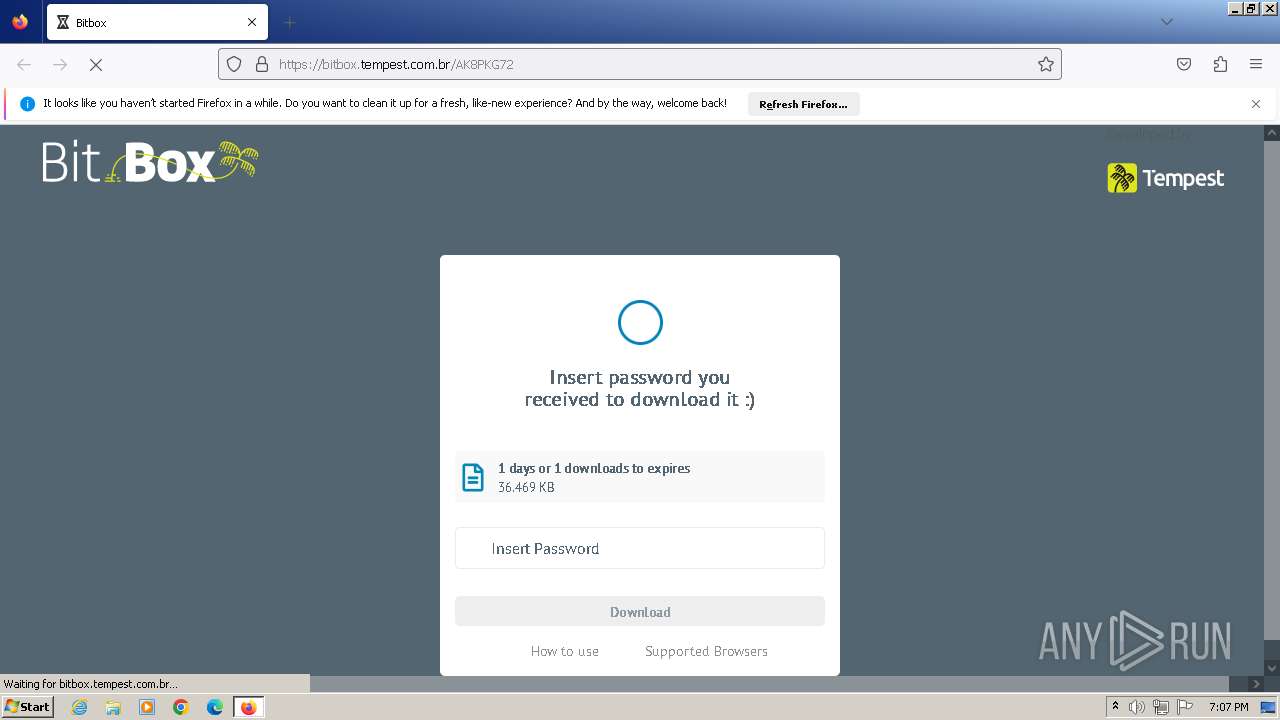This screenshot has height=720, width=1280.
Task: Show hidden system tray icons
Action: (1115, 707)
